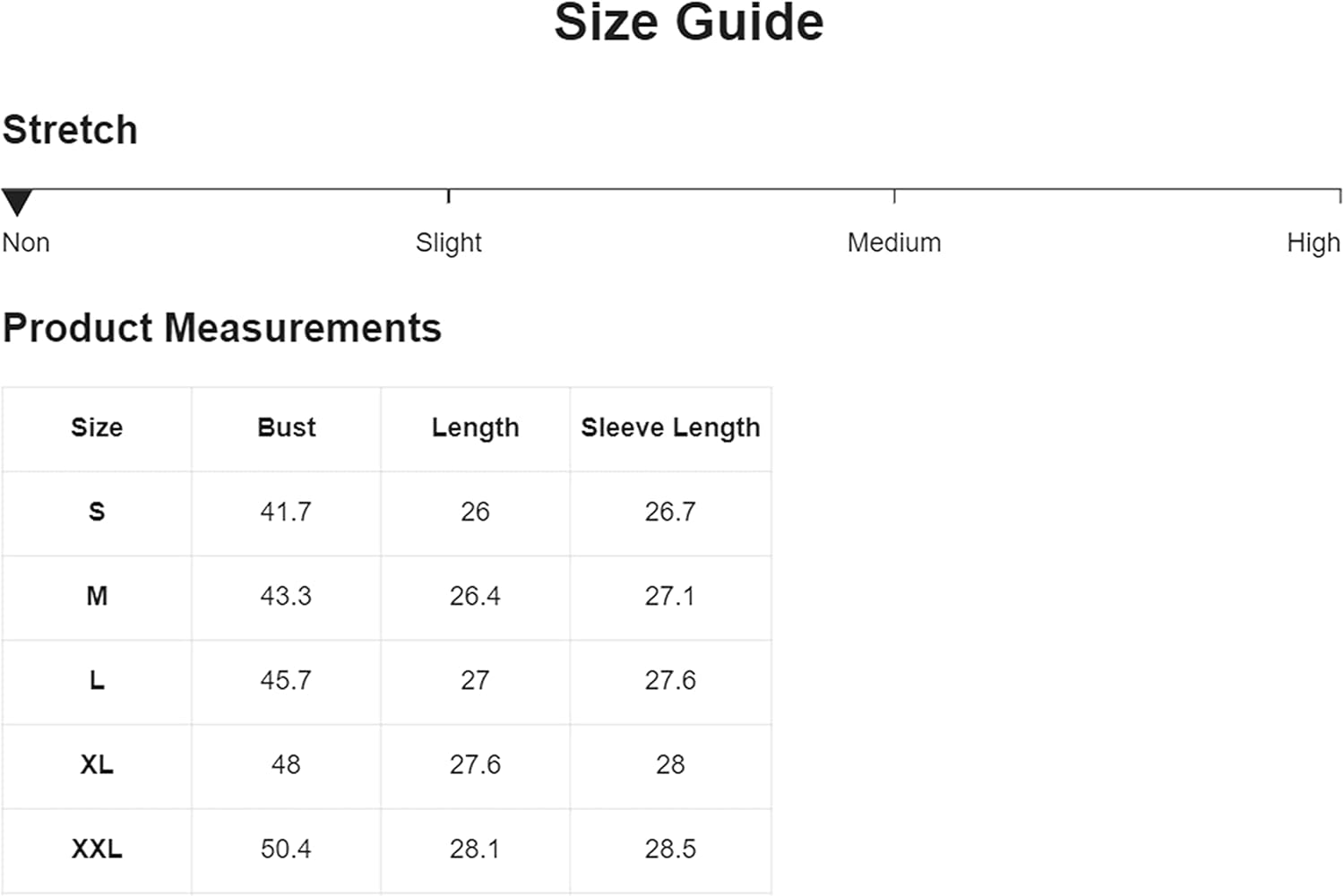Click the Slight stretch label
This screenshot has height=896, width=1344.
(x=448, y=243)
